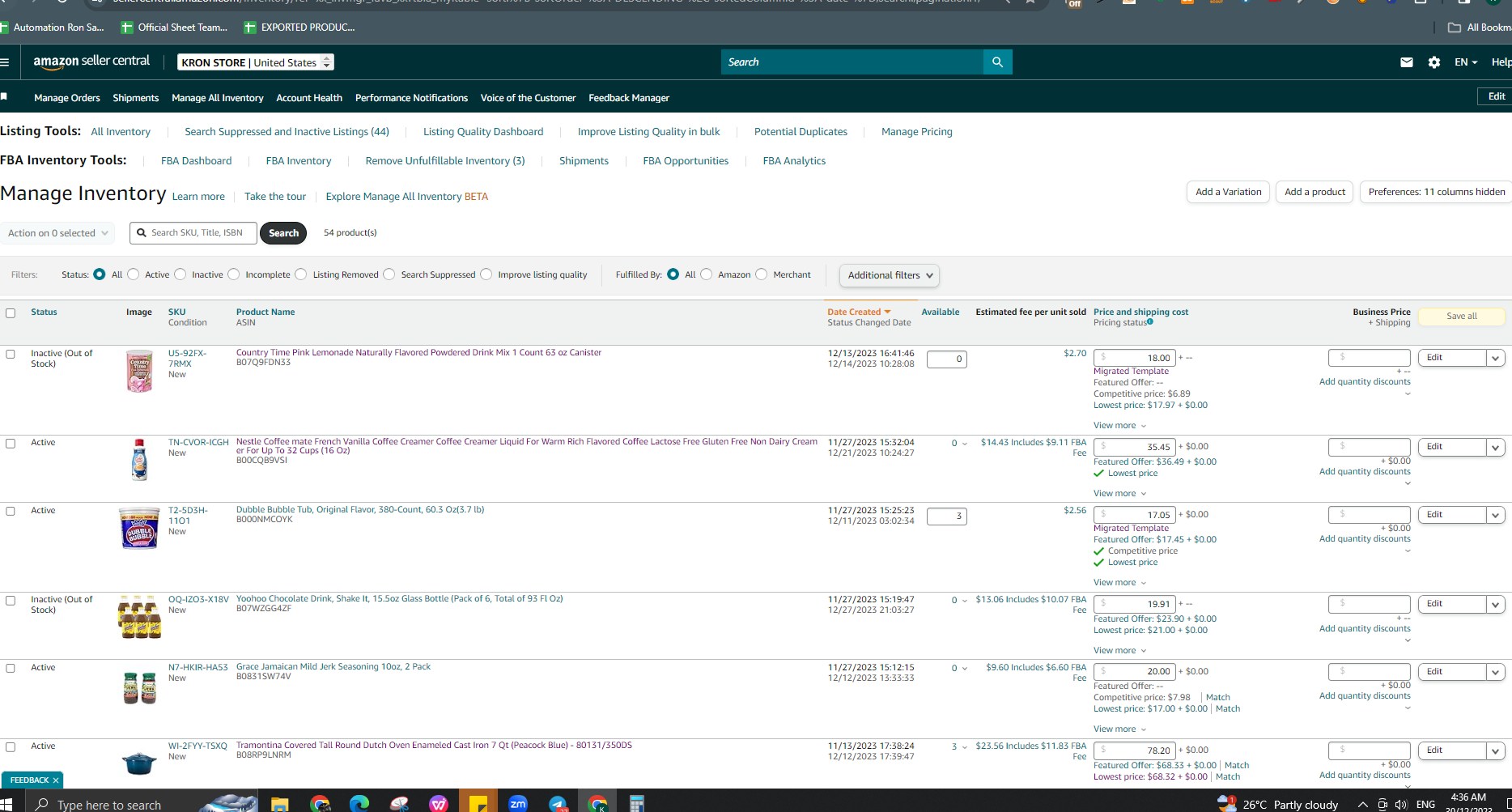Expand View more under the 18.00 price
The height and width of the screenshot is (812, 1512).
point(1119,426)
